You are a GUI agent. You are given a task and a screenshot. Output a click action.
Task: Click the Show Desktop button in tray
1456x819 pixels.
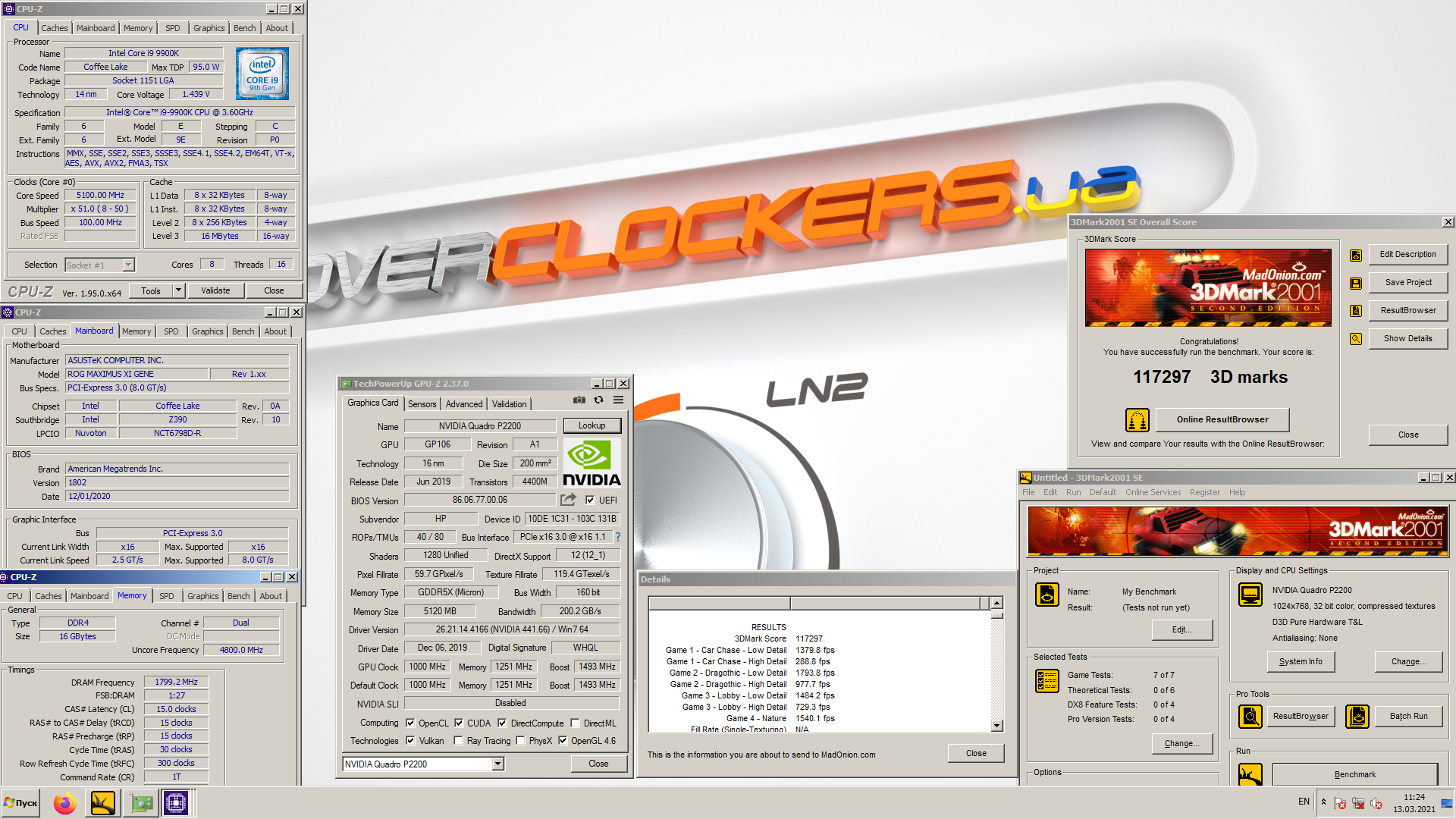(x=1448, y=802)
